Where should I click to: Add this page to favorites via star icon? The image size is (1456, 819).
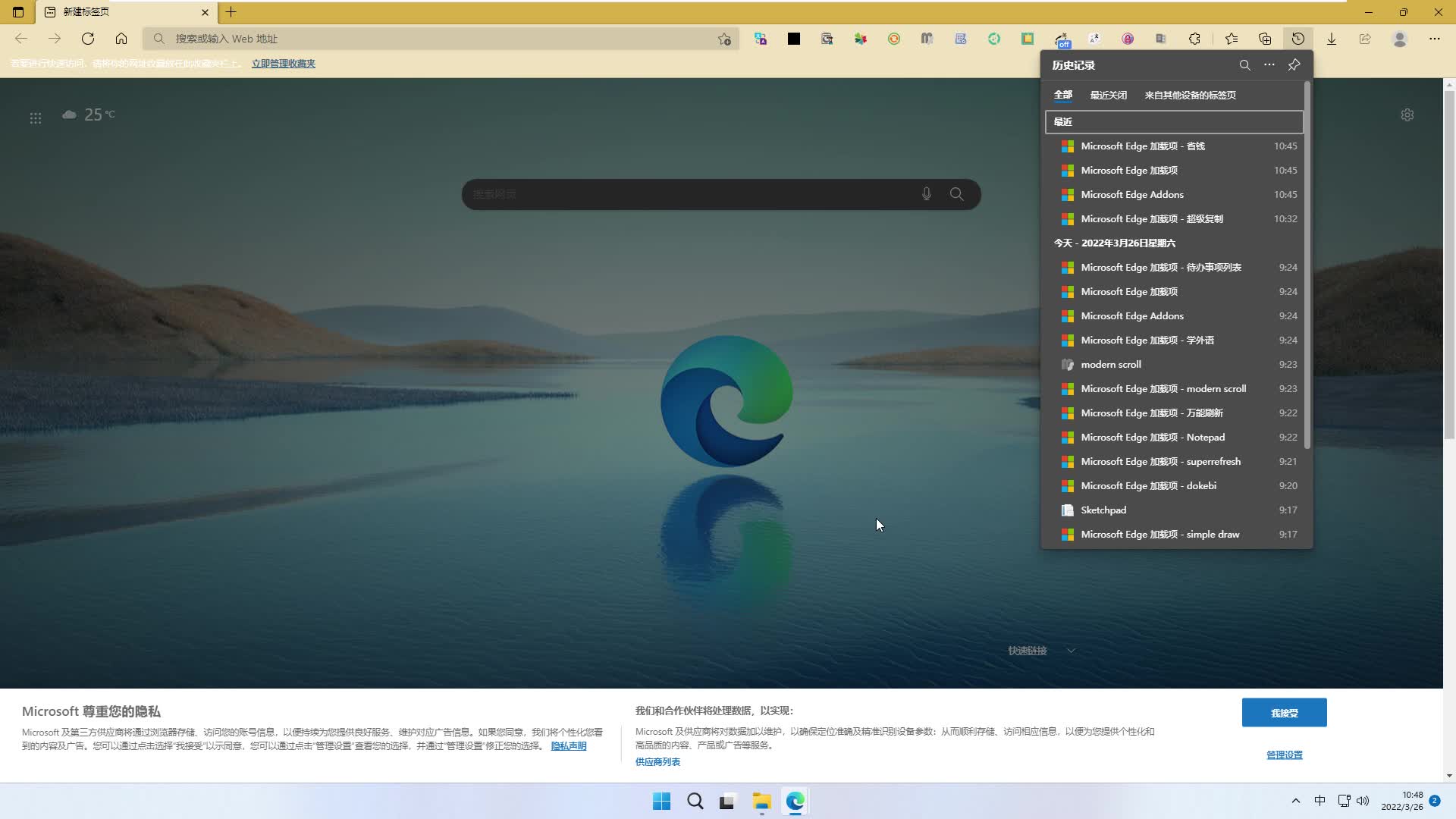[724, 39]
